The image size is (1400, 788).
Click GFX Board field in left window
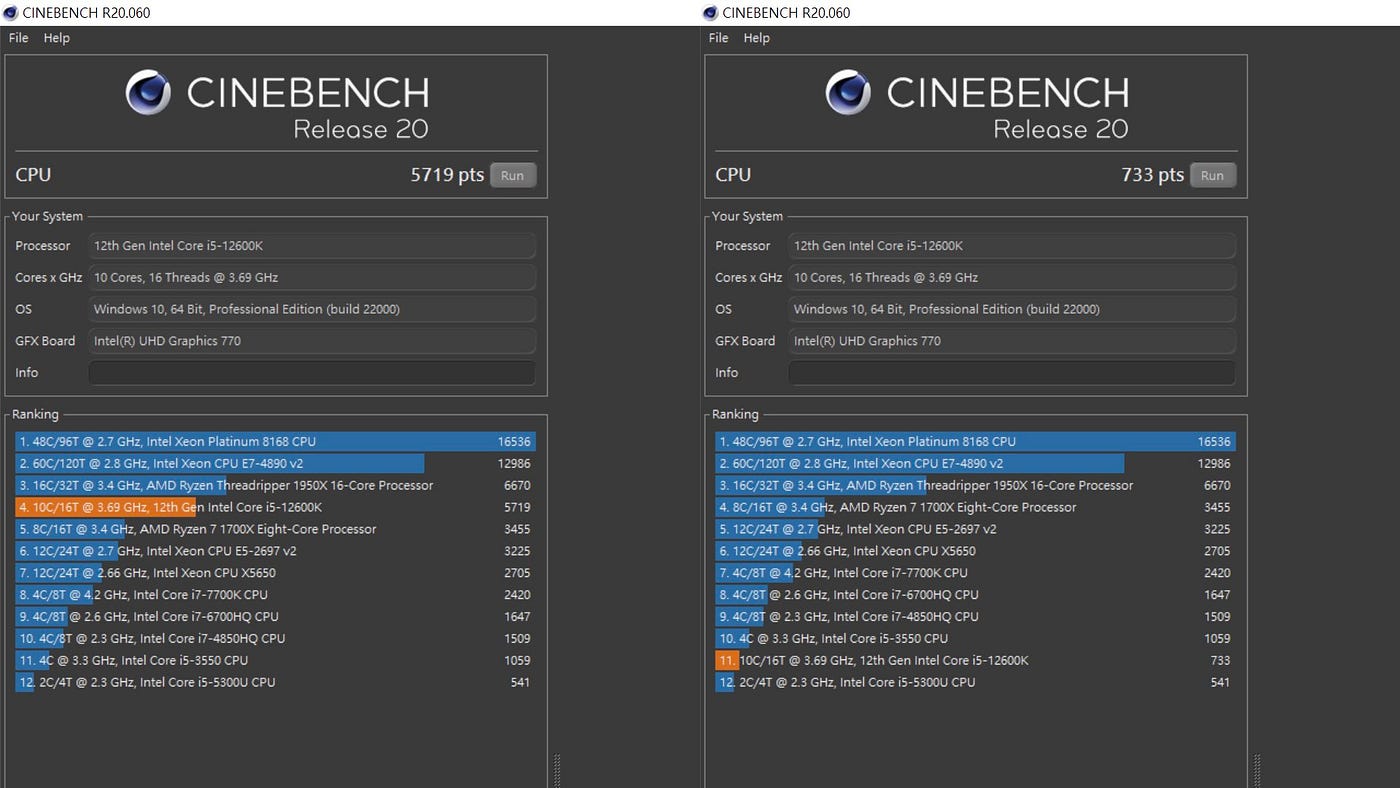[x=312, y=341]
